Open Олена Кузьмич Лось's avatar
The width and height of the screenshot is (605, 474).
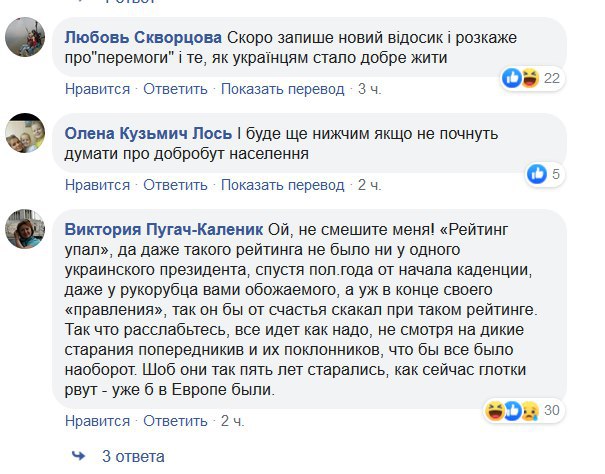[24, 135]
